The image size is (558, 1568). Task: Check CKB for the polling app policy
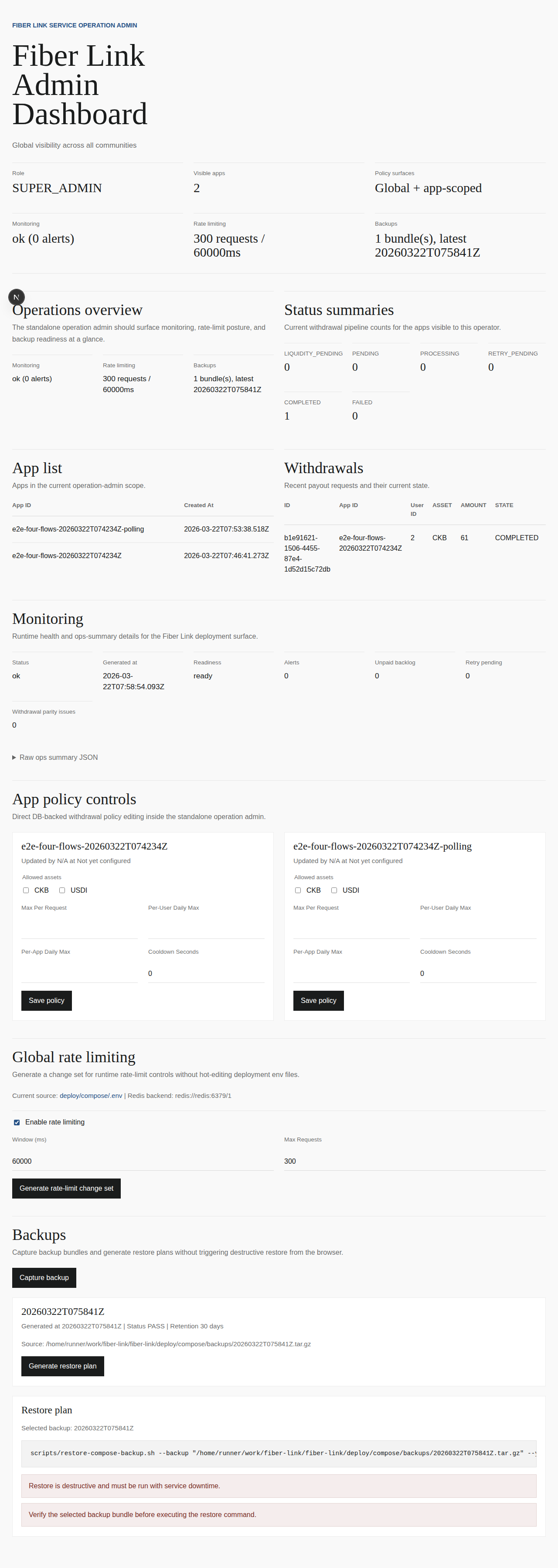[x=298, y=890]
